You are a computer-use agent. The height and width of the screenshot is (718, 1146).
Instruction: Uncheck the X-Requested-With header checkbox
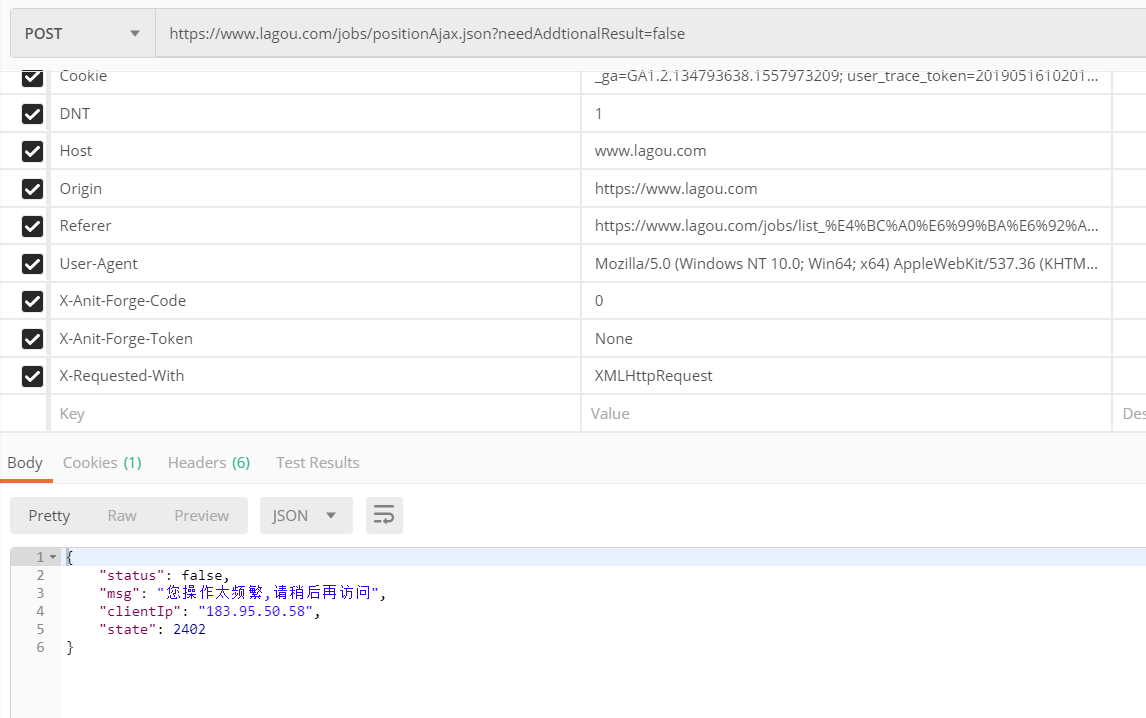tap(32, 376)
